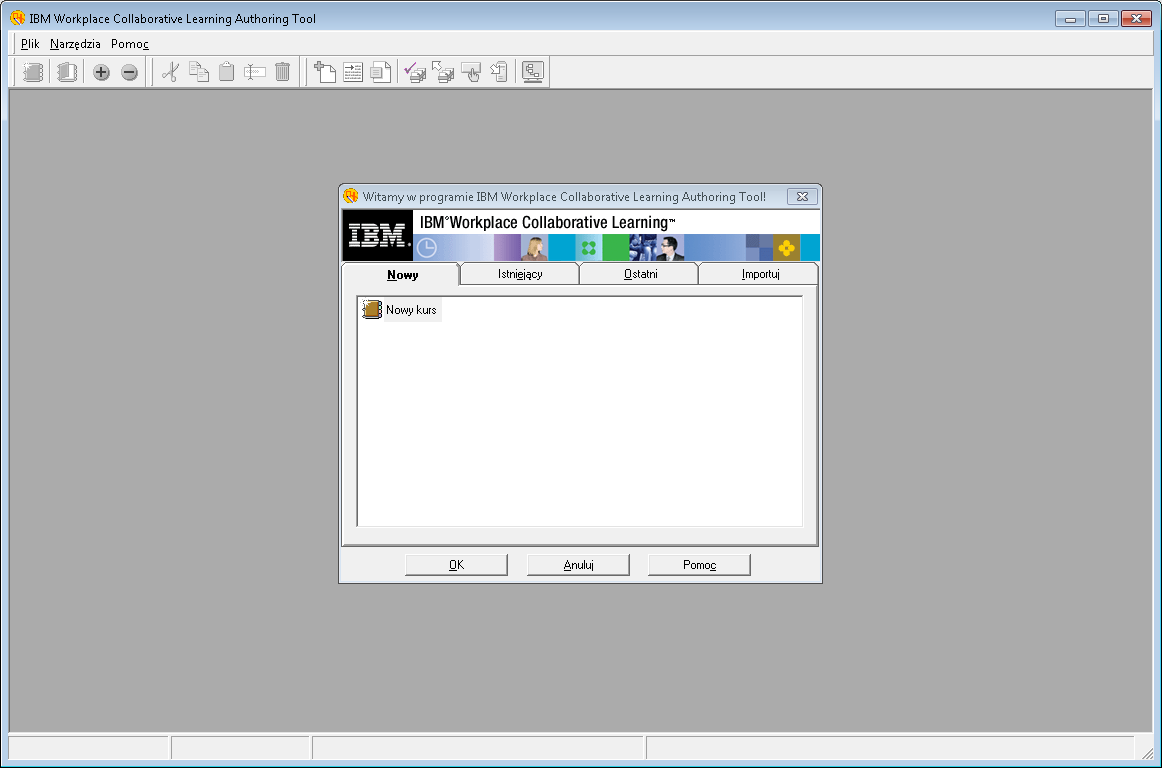Viewport: 1162px width, 768px height.
Task: Click the rename text-cursor icon
Action: point(254,72)
